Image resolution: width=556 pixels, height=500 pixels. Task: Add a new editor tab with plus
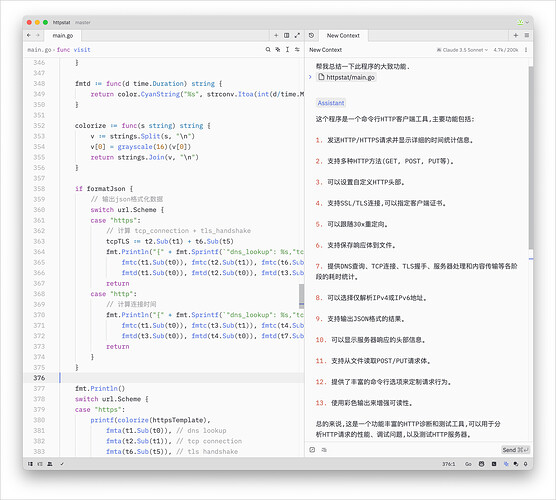click(x=276, y=35)
